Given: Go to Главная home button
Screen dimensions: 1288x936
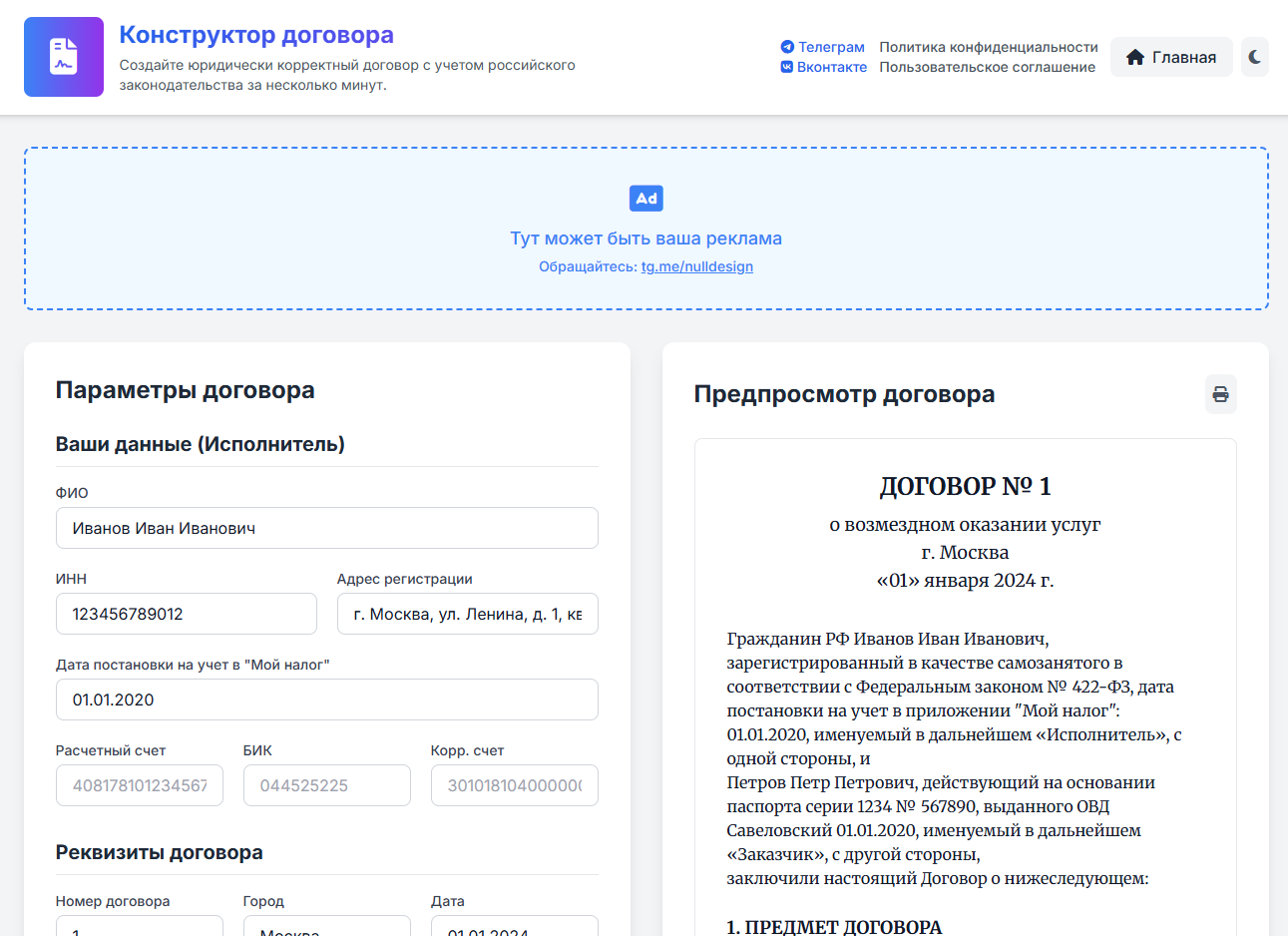Looking at the screenshot, I should tap(1171, 57).
